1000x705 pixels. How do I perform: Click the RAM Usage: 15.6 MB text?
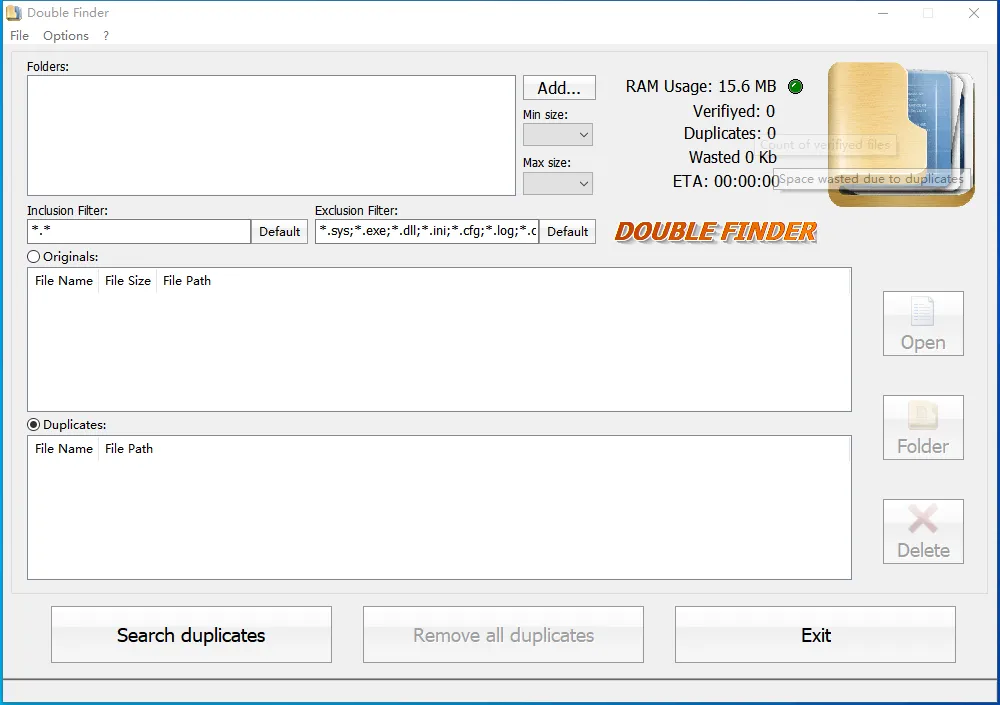click(701, 86)
